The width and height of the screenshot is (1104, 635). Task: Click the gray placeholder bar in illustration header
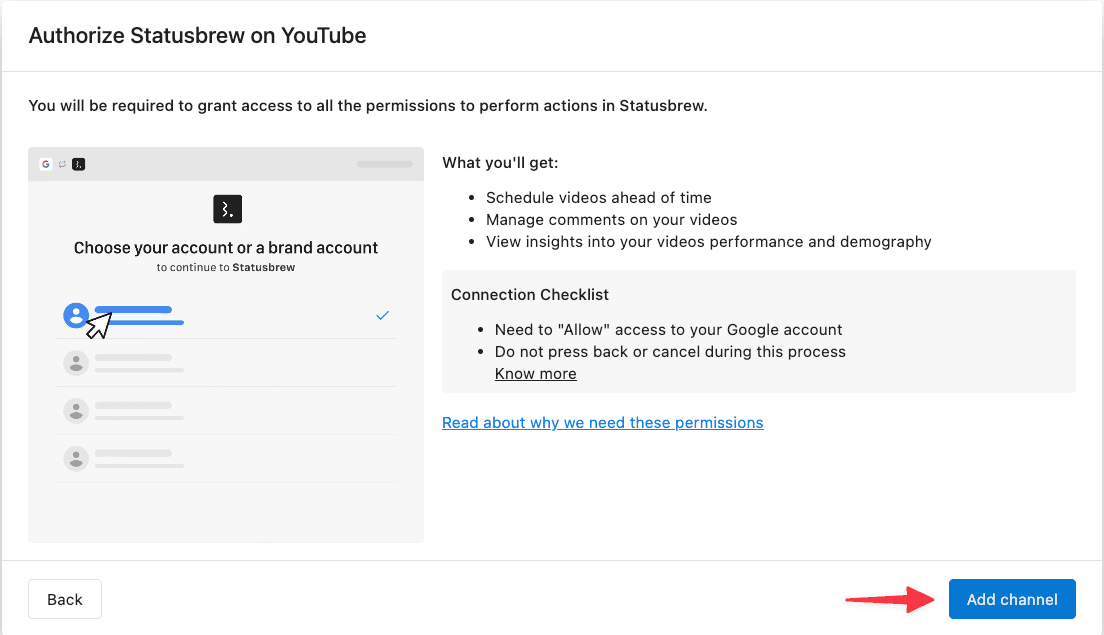[x=384, y=164]
